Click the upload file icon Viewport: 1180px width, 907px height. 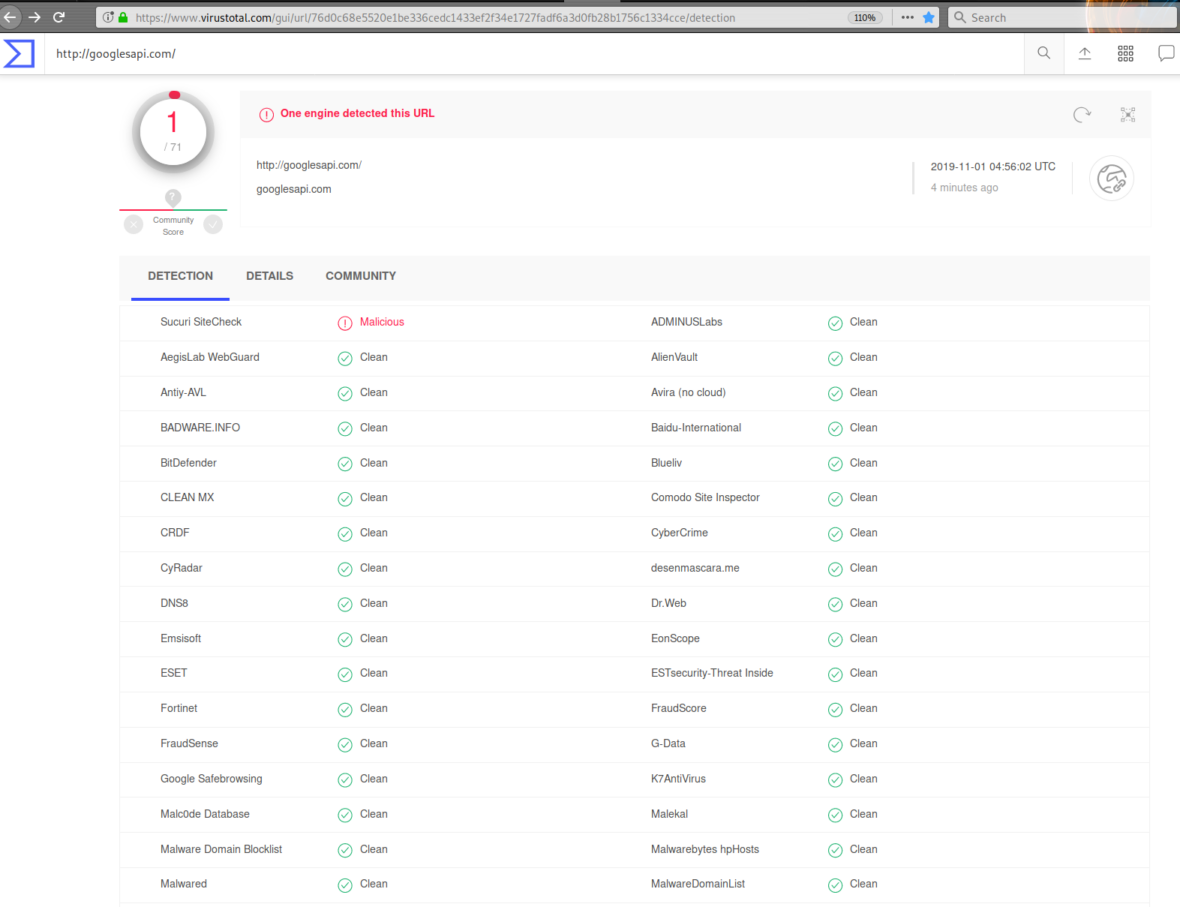pyautogui.click(x=1084, y=54)
